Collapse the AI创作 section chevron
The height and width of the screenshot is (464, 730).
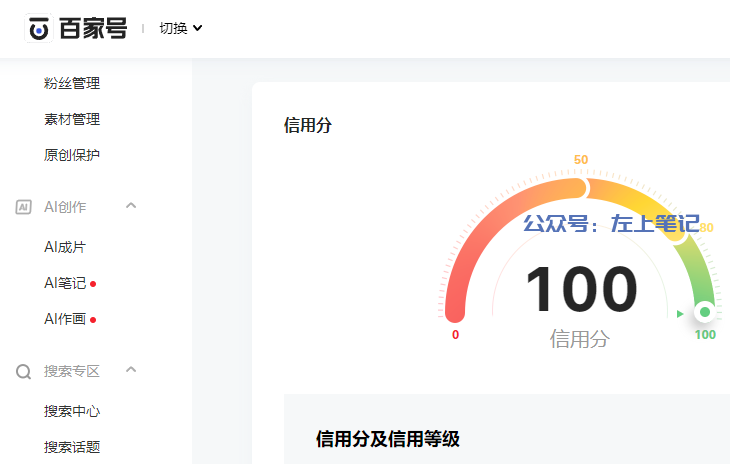point(131,205)
